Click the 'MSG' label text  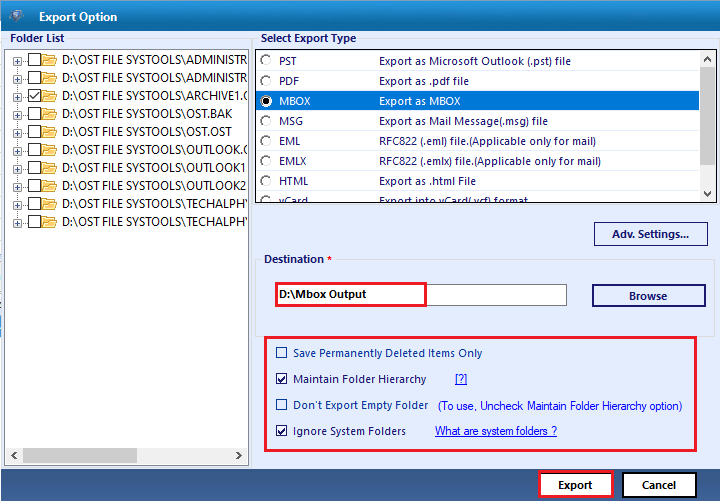(x=291, y=121)
